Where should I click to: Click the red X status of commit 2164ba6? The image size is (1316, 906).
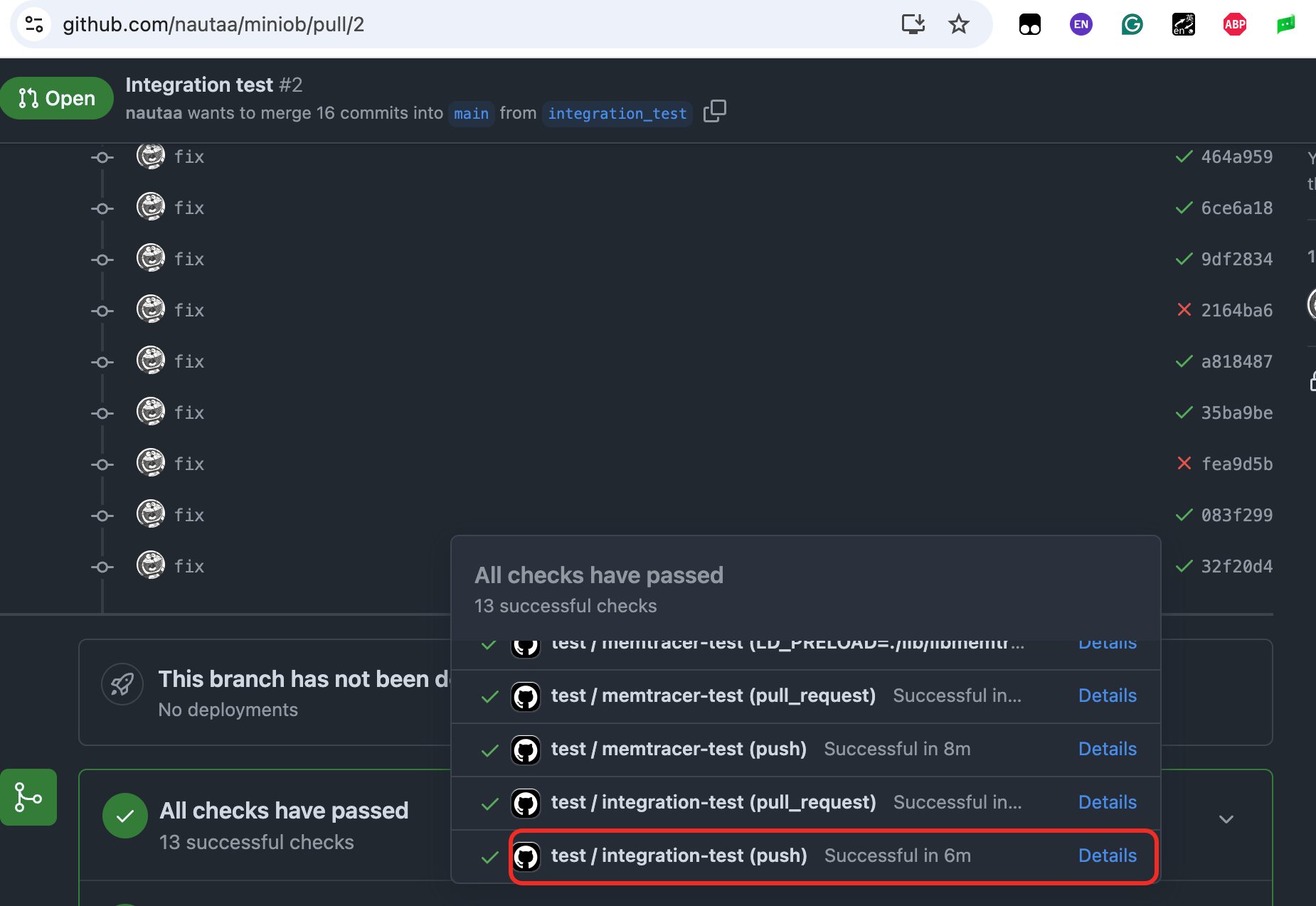pos(1184,310)
